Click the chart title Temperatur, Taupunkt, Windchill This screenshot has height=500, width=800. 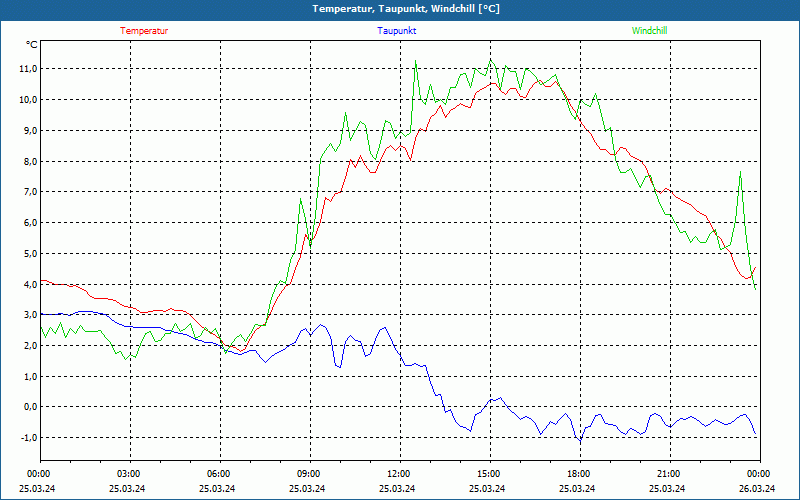(406, 9)
